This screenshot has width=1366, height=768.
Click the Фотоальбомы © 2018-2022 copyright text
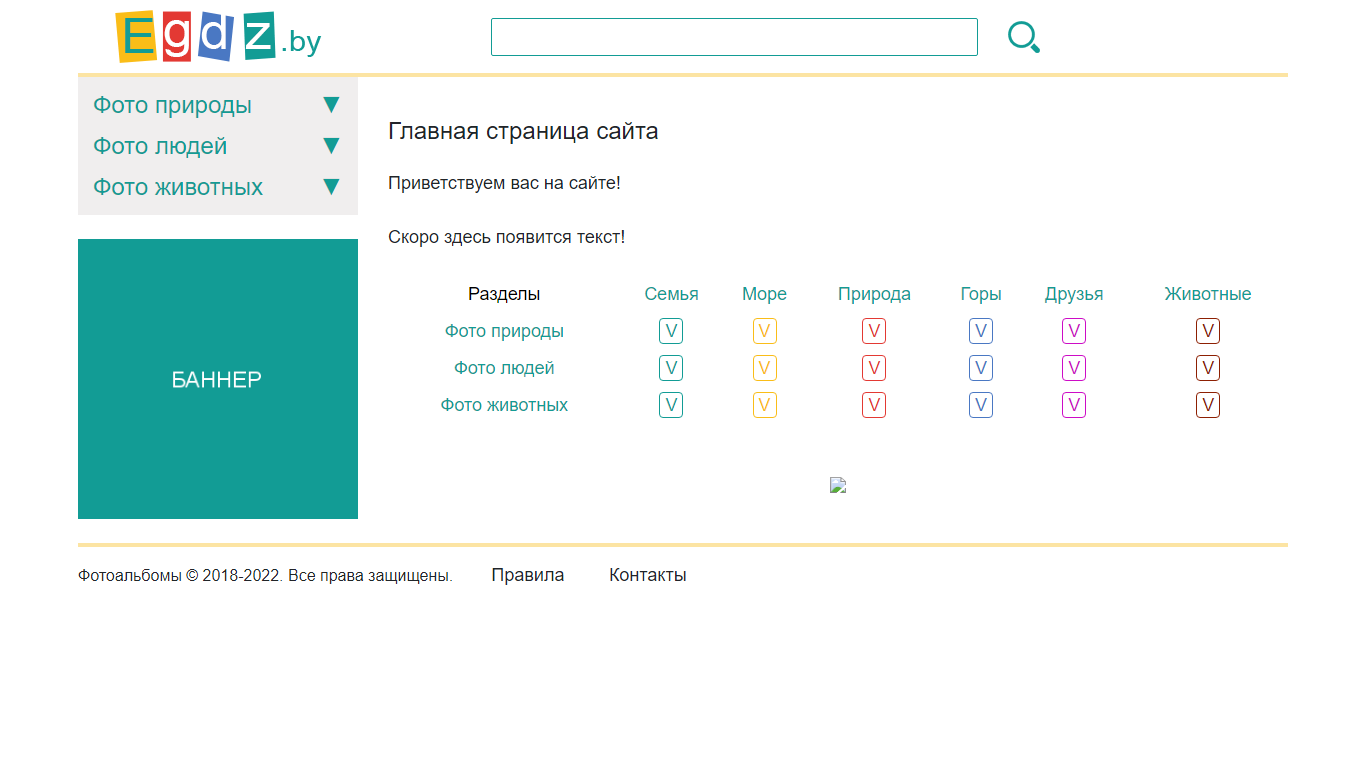point(265,576)
